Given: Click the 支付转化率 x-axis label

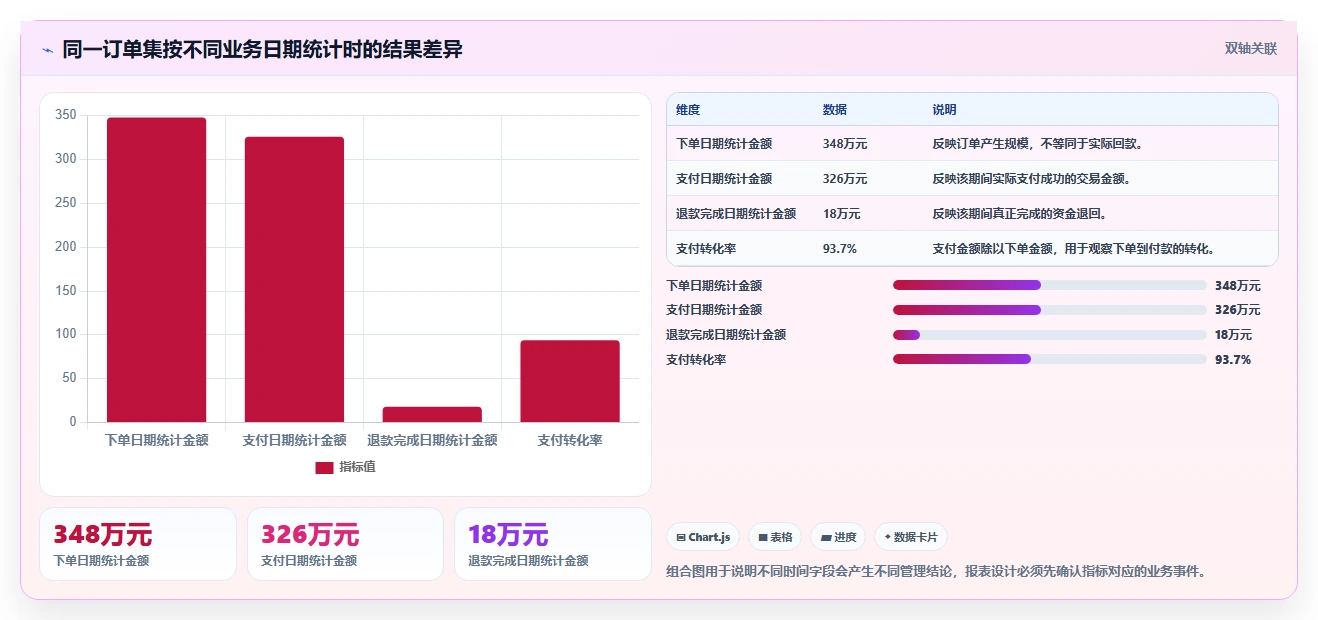Looking at the screenshot, I should click(570, 440).
